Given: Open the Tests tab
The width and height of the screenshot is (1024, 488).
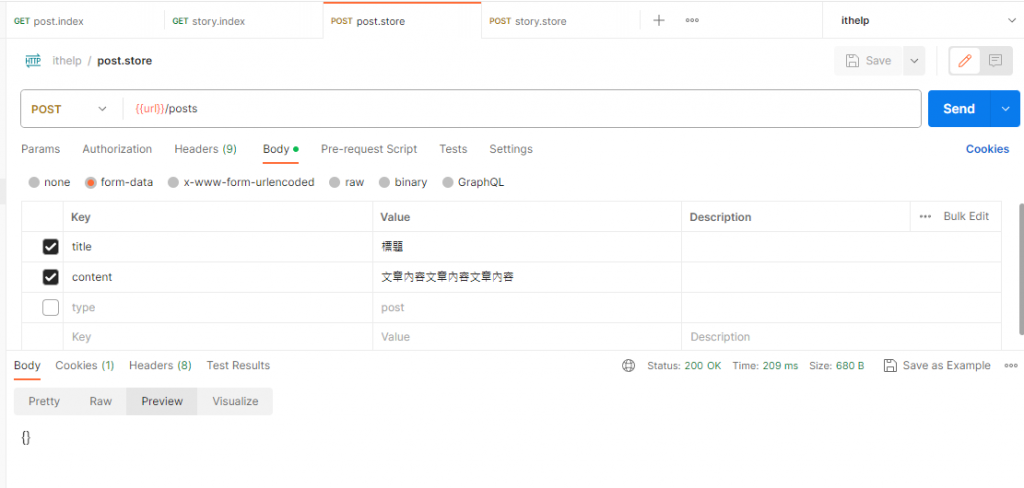Looking at the screenshot, I should click(453, 149).
